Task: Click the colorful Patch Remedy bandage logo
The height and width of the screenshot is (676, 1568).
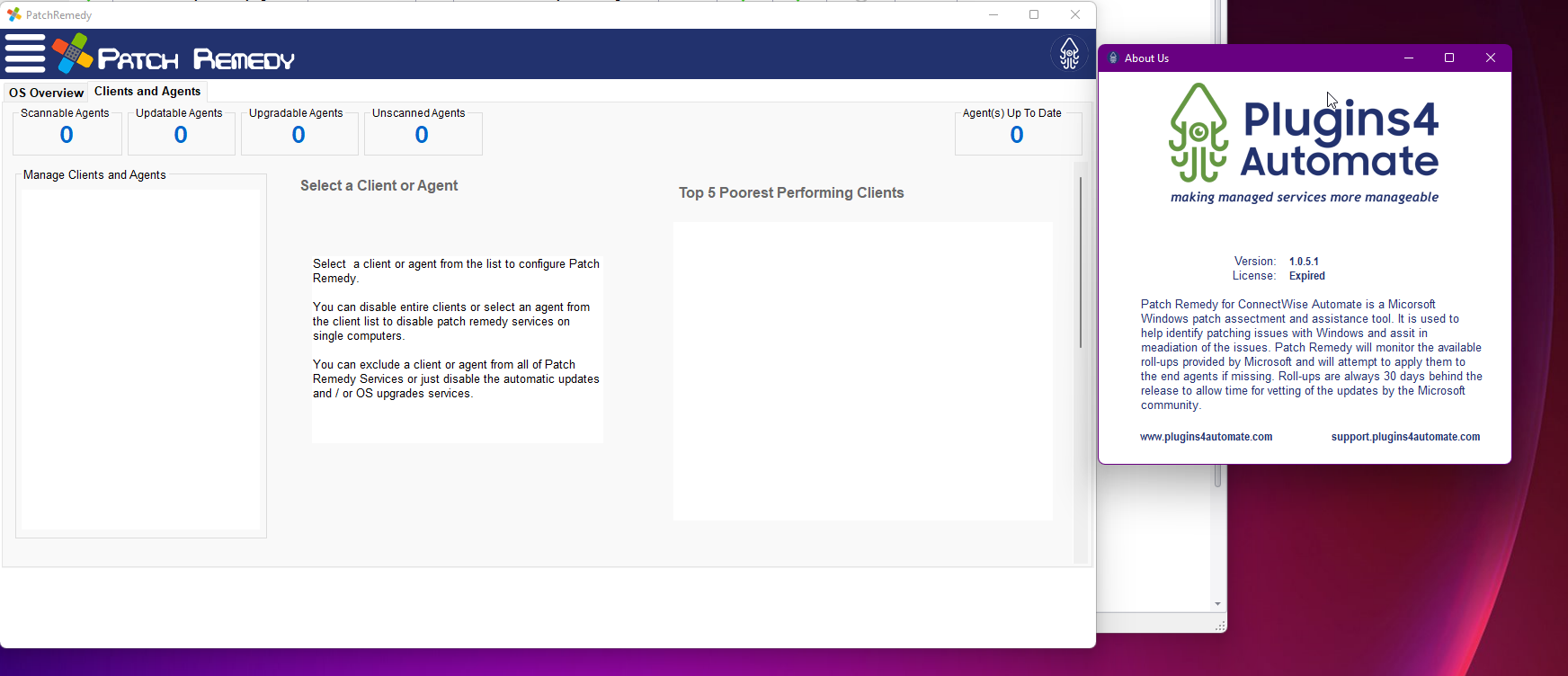Action: pos(72,53)
